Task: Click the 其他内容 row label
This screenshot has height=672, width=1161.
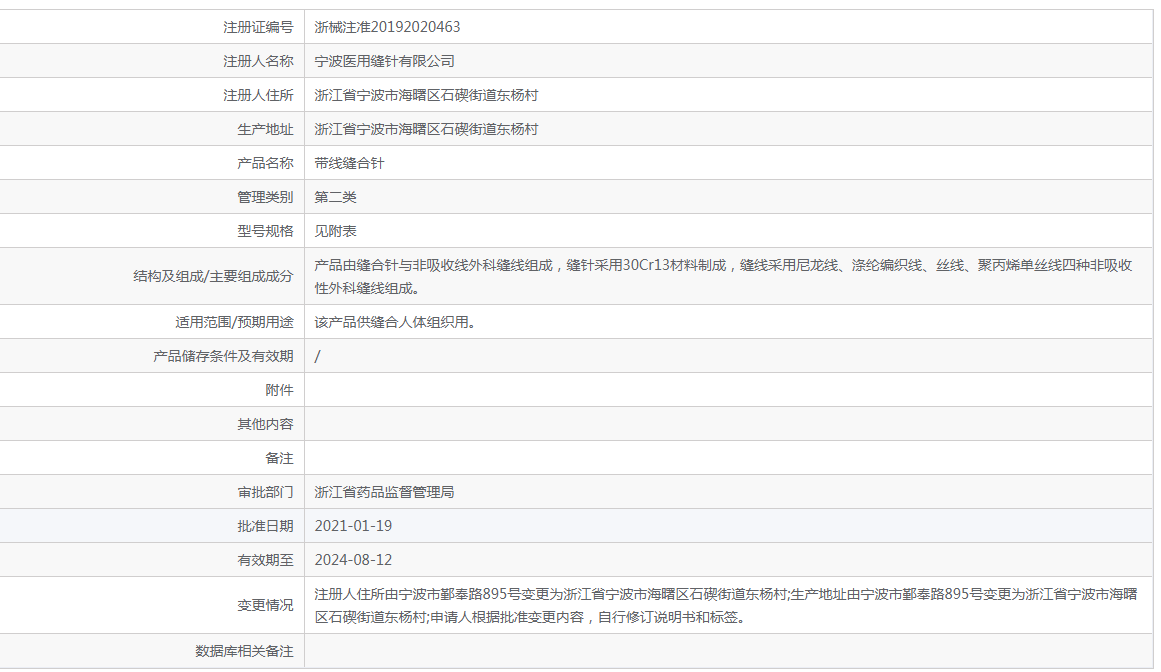Action: tap(265, 424)
